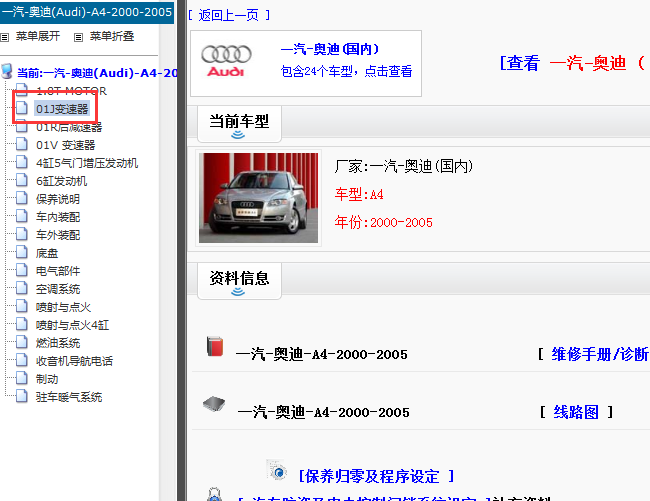
Task: Click the page icon next to 空调系统
Action: 22,288
